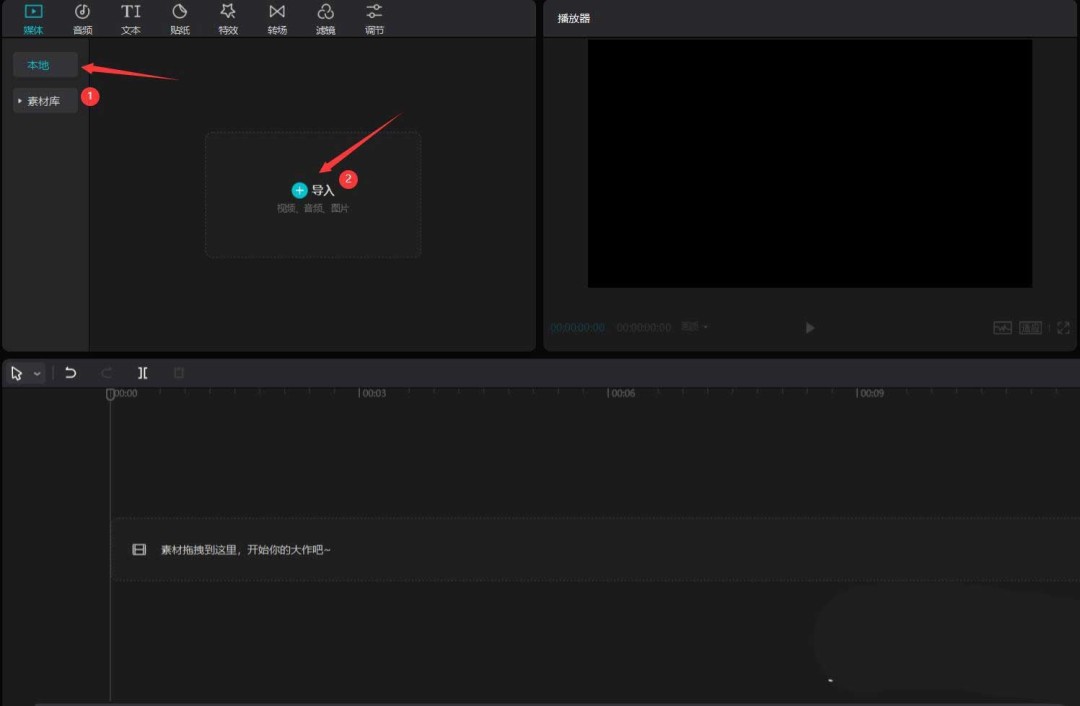1080x706 pixels.
Task: Open the 转场 transitions panel
Action: pyautogui.click(x=276, y=18)
